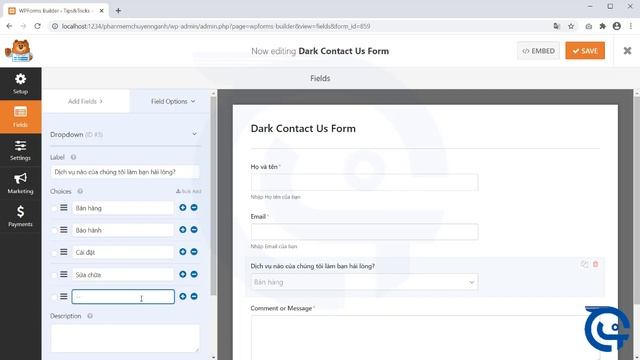Set Cài đặt as the default choice
The image size is (640, 360).
click(54, 253)
